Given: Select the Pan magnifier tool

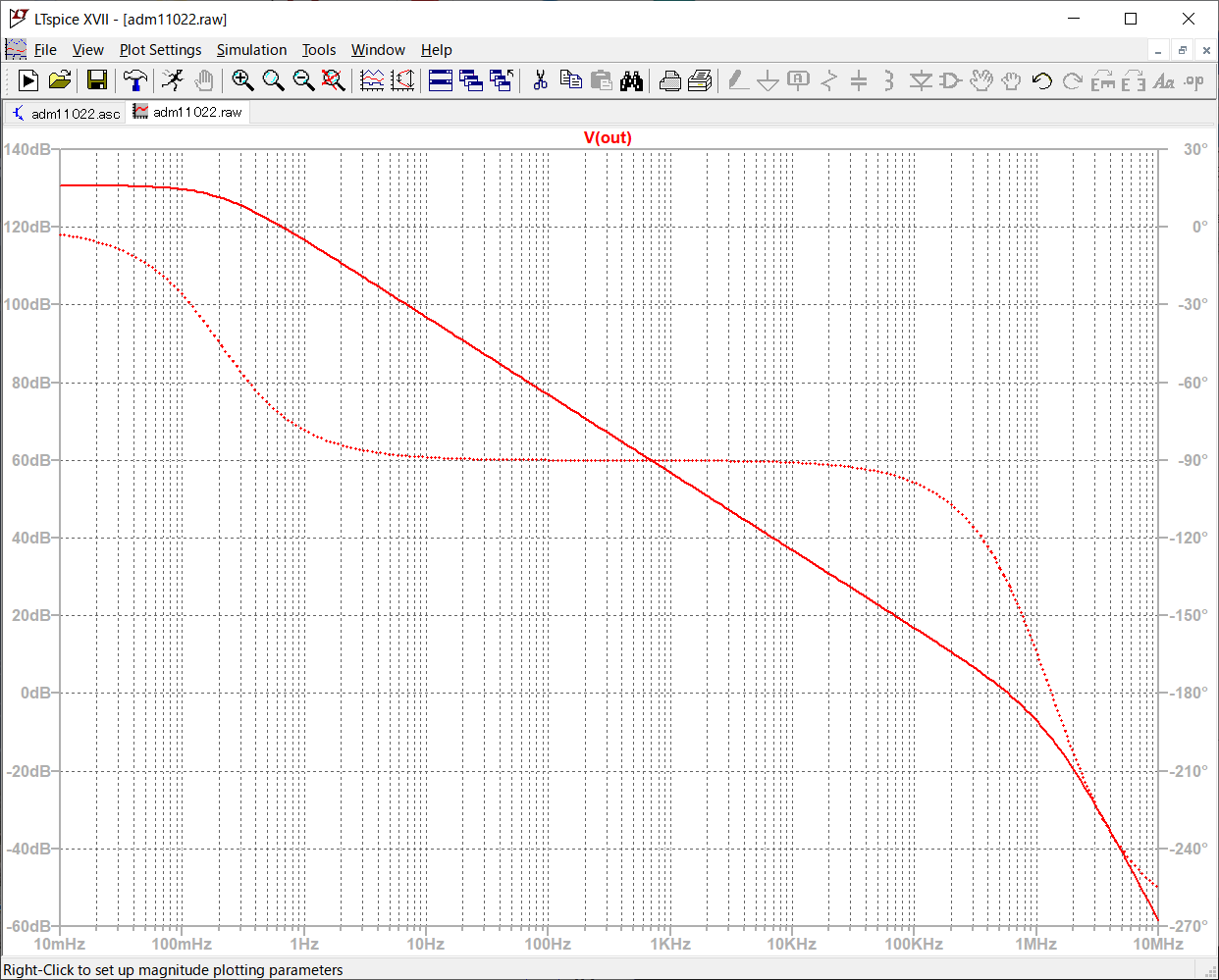Looking at the screenshot, I should (273, 80).
